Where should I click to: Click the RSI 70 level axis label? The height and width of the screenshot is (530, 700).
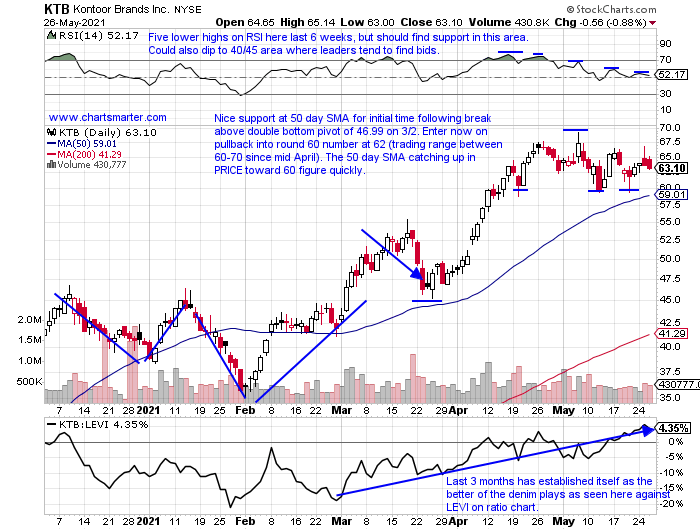[x=665, y=59]
